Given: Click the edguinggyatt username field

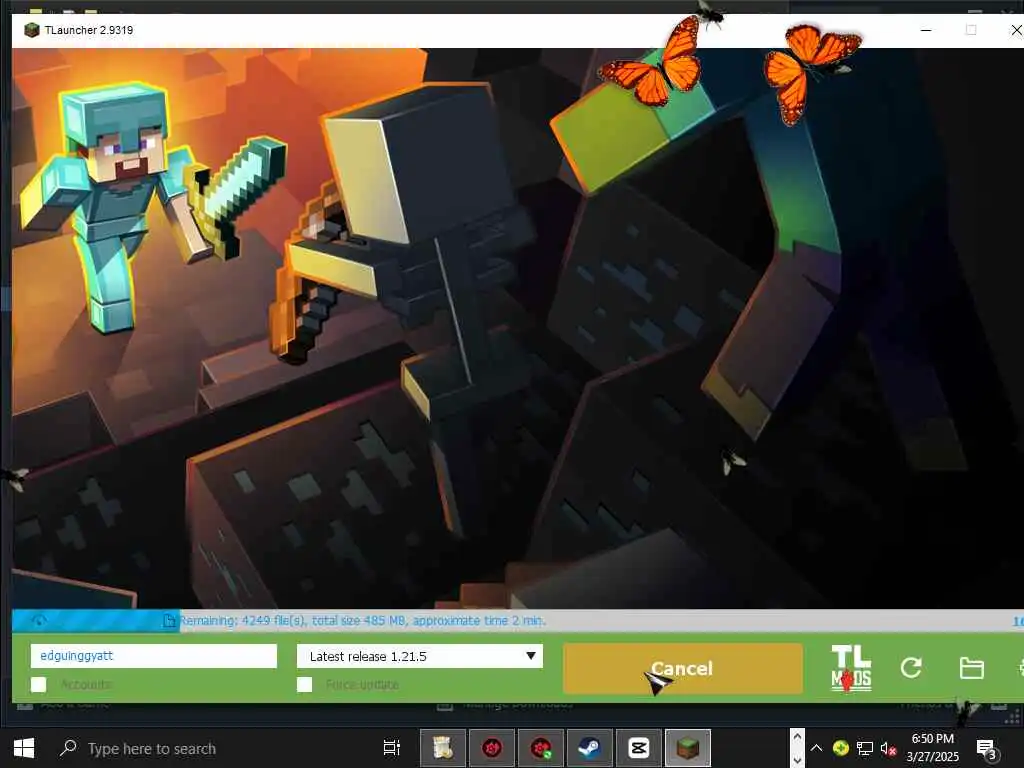Looking at the screenshot, I should [153, 656].
